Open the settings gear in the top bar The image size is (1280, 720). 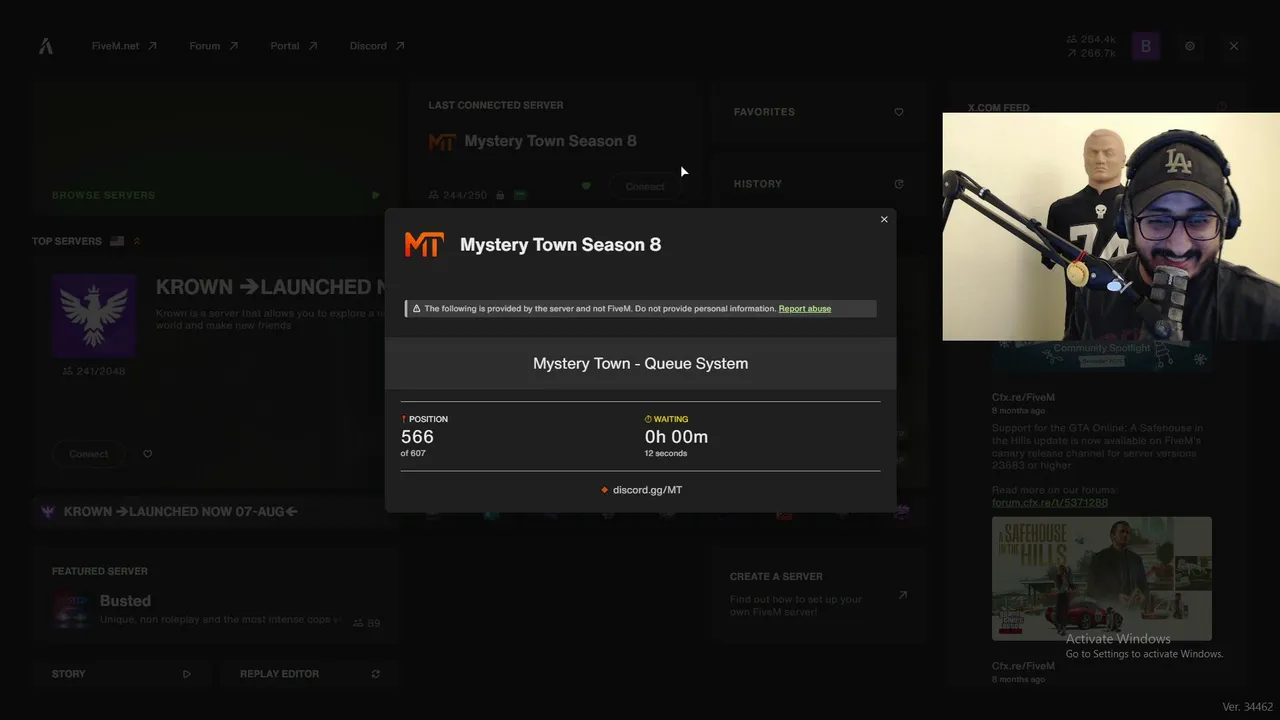click(x=1190, y=46)
